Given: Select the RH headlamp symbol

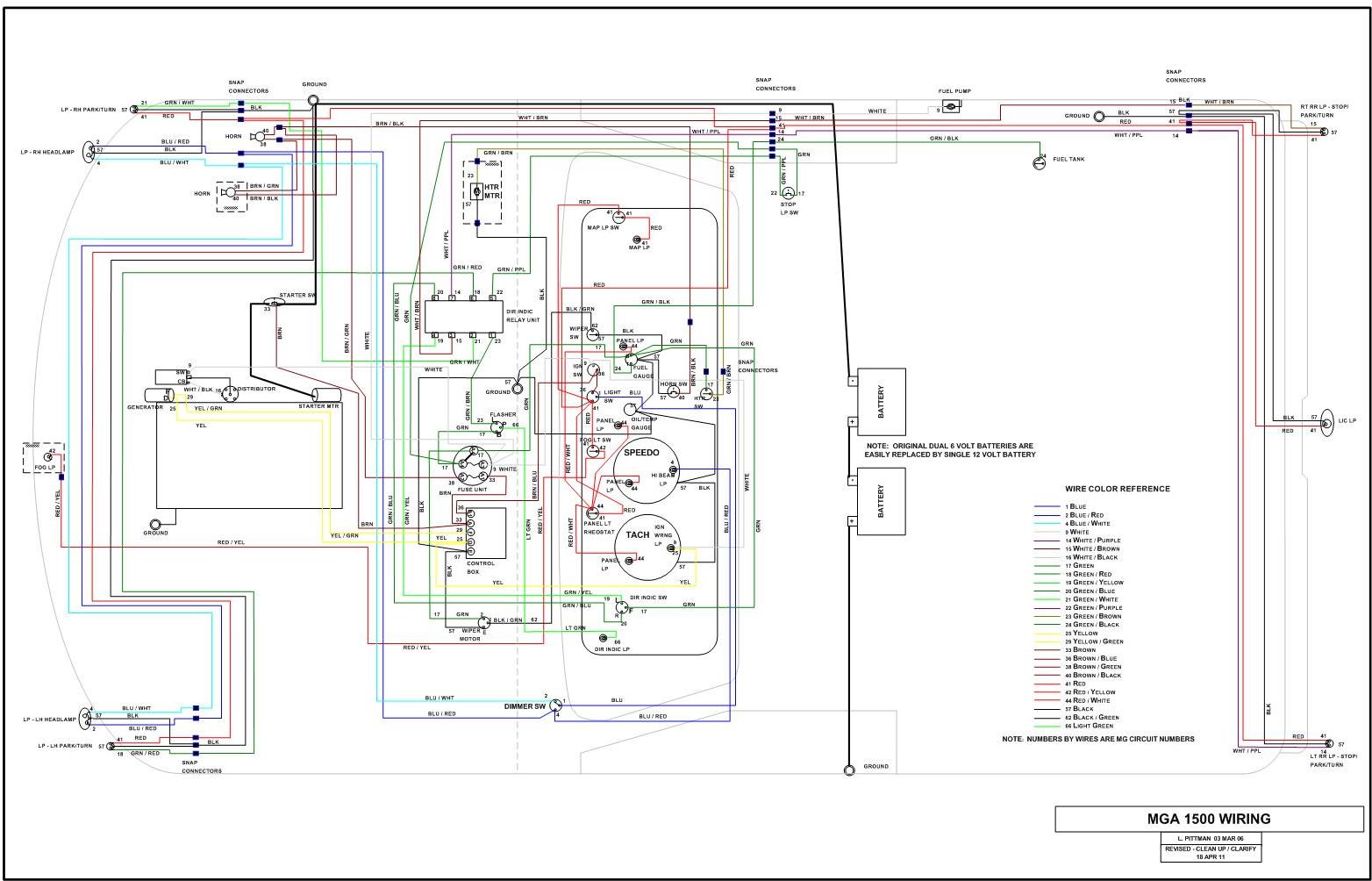Looking at the screenshot, I should pos(88,152).
